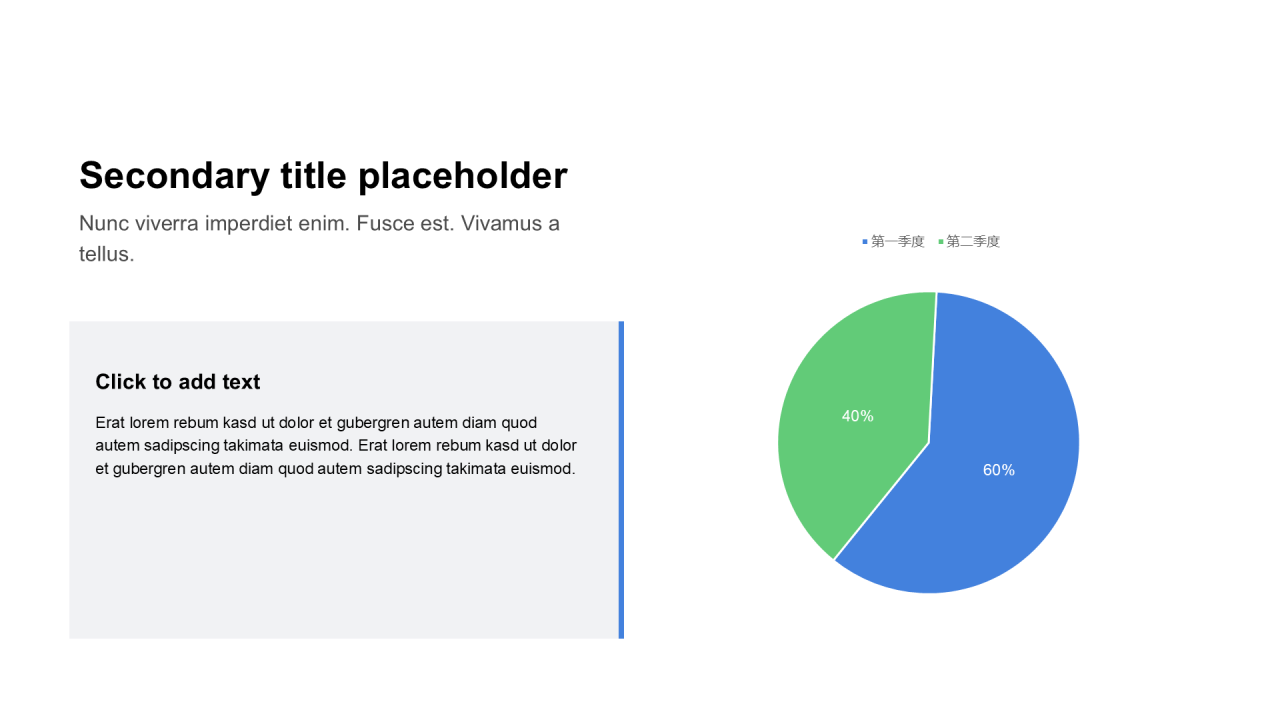The image size is (1280, 720).
Task: Click the word "placeholder" in the title
Action: click(462, 176)
